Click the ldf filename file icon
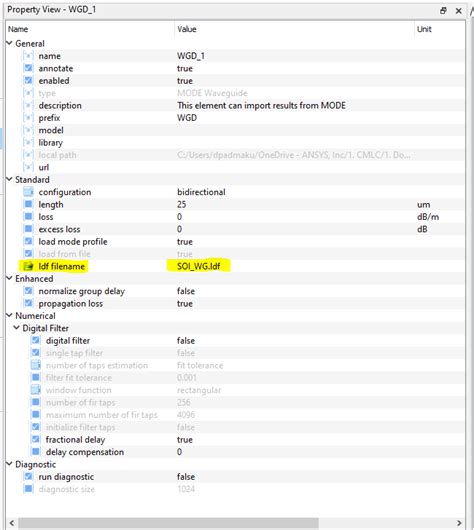Viewport: 474px width, 530px height. point(28,266)
